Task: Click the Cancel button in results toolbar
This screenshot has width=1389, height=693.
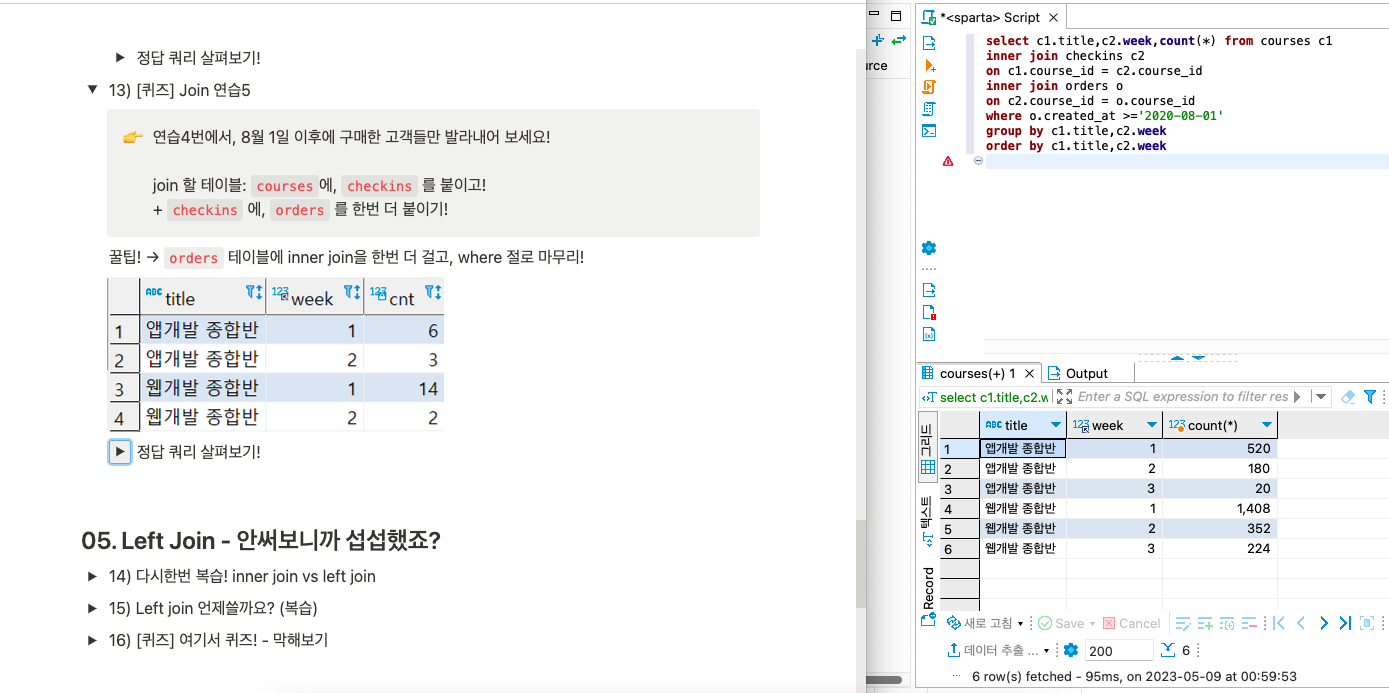Action: point(1131,623)
